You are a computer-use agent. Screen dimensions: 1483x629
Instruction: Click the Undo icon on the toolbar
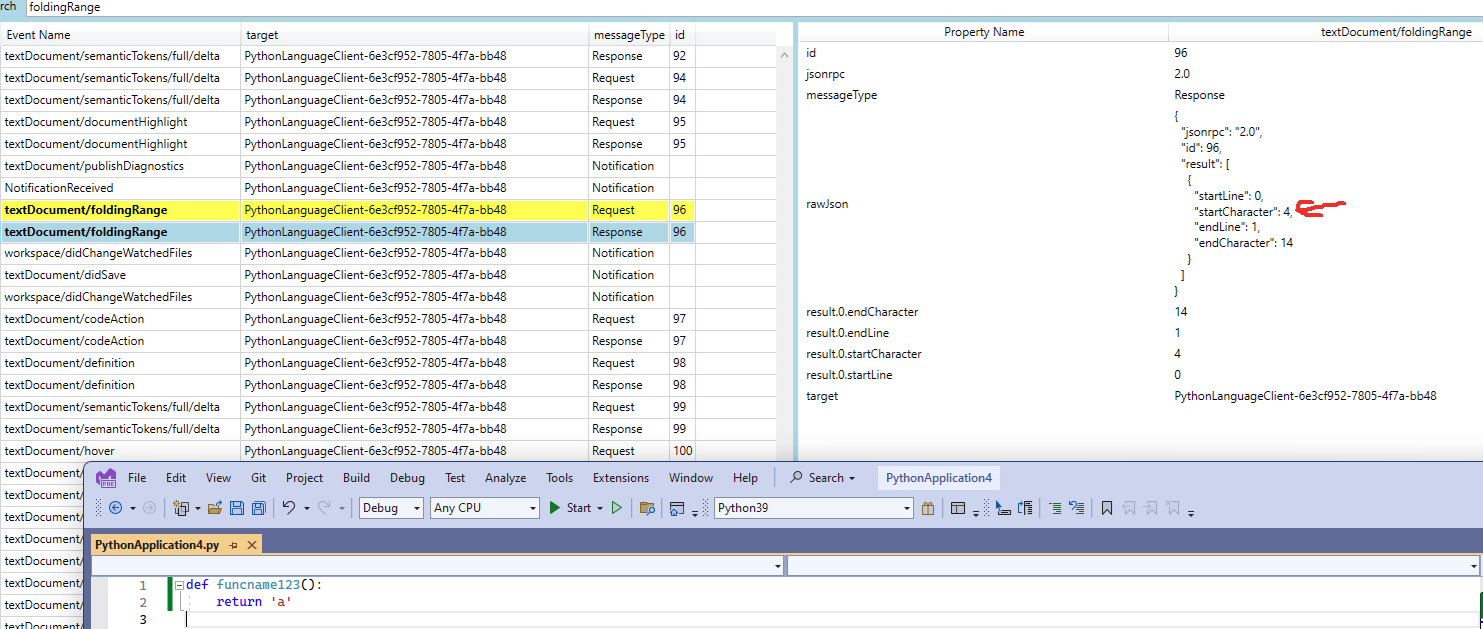click(290, 508)
